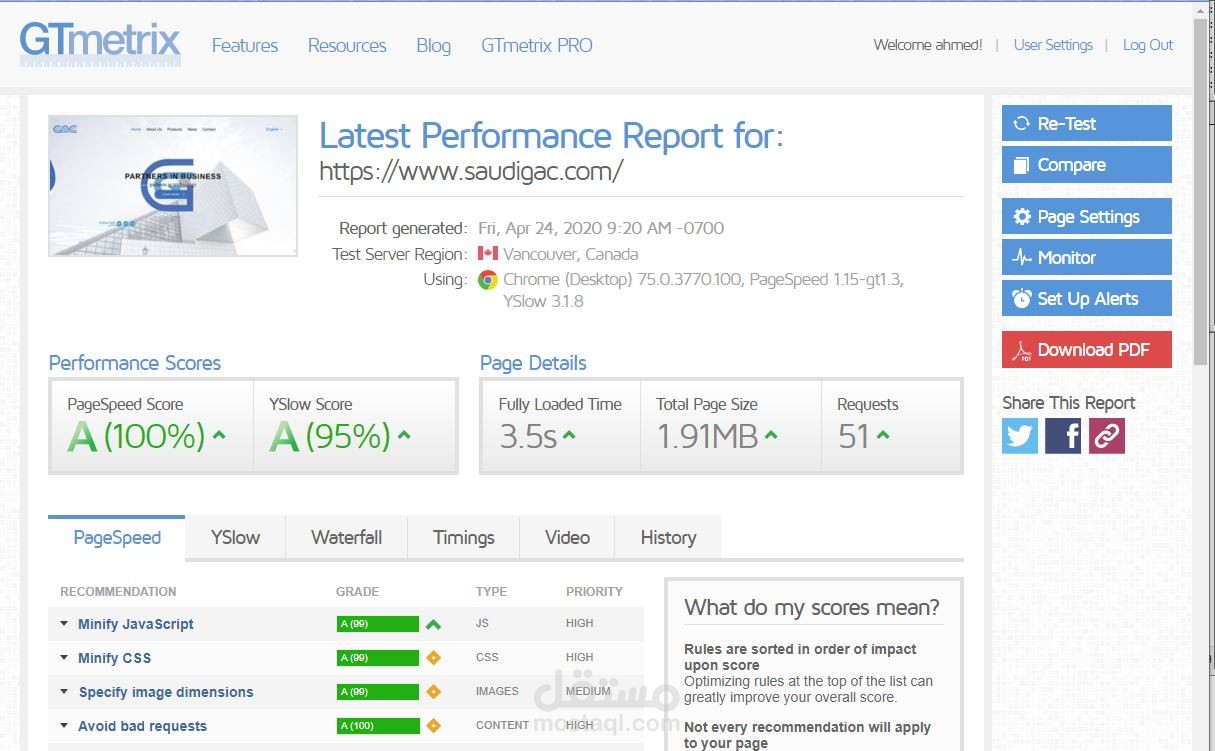This screenshot has width=1215, height=751.
Task: Expand the Minify JavaScript recommendation
Action: 64,624
